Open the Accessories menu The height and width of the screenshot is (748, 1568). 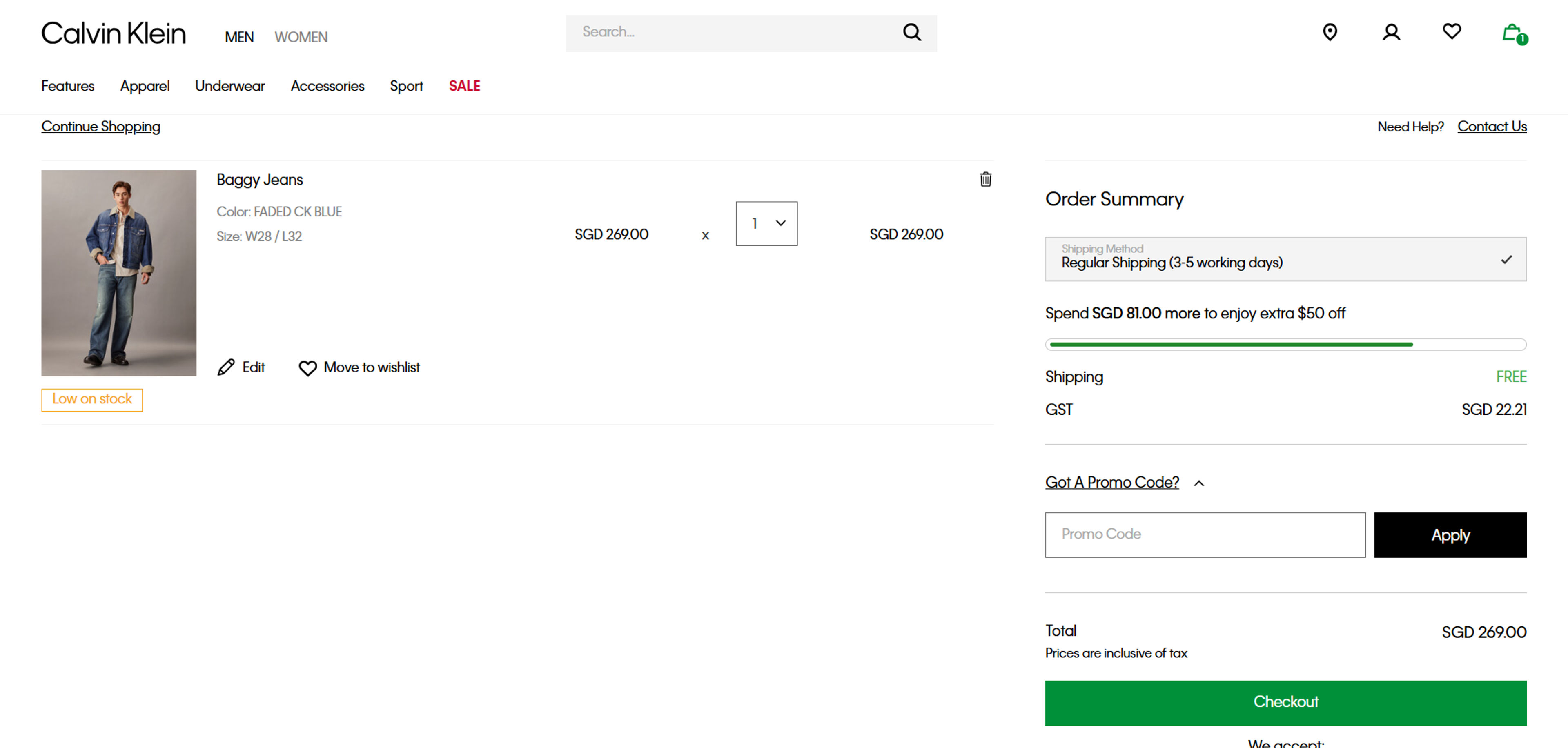(x=327, y=86)
